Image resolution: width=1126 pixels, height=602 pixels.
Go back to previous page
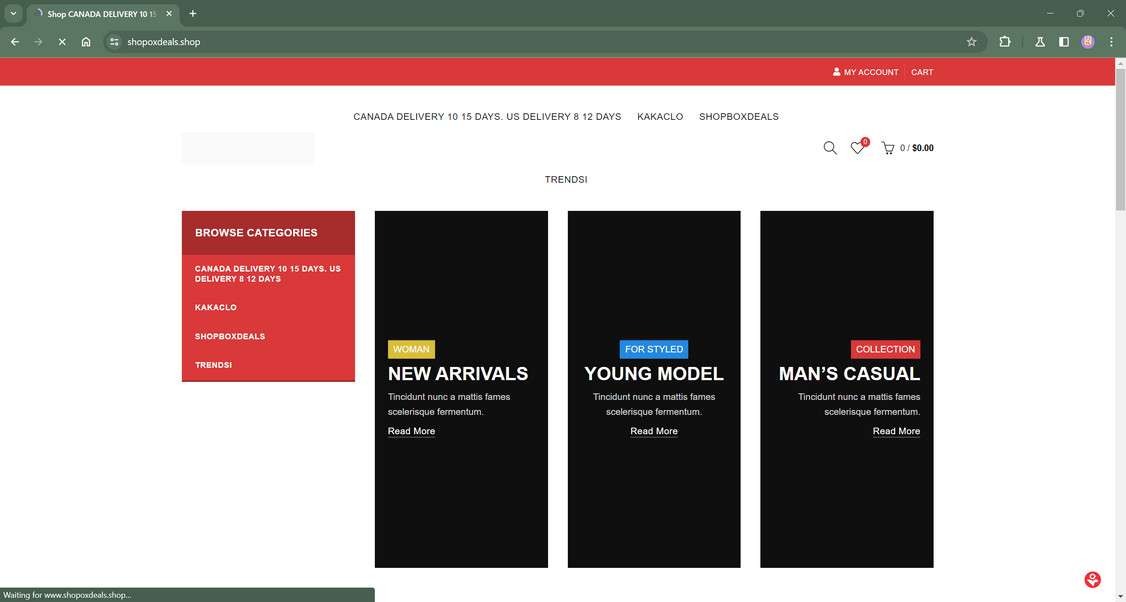pos(14,42)
